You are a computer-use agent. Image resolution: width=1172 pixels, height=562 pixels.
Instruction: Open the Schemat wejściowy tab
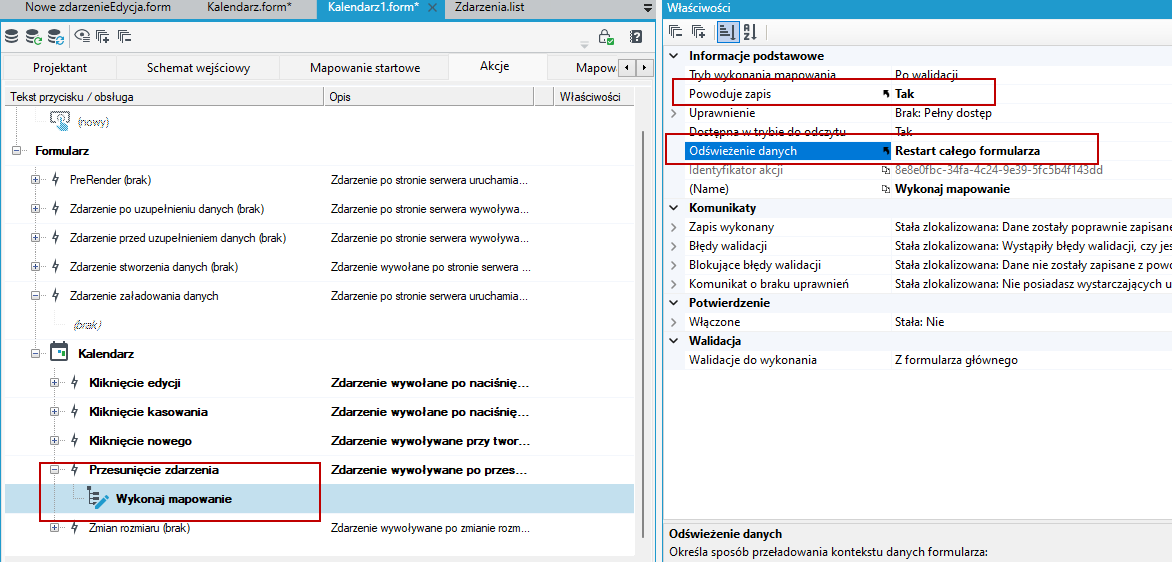pyautogui.click(x=198, y=68)
